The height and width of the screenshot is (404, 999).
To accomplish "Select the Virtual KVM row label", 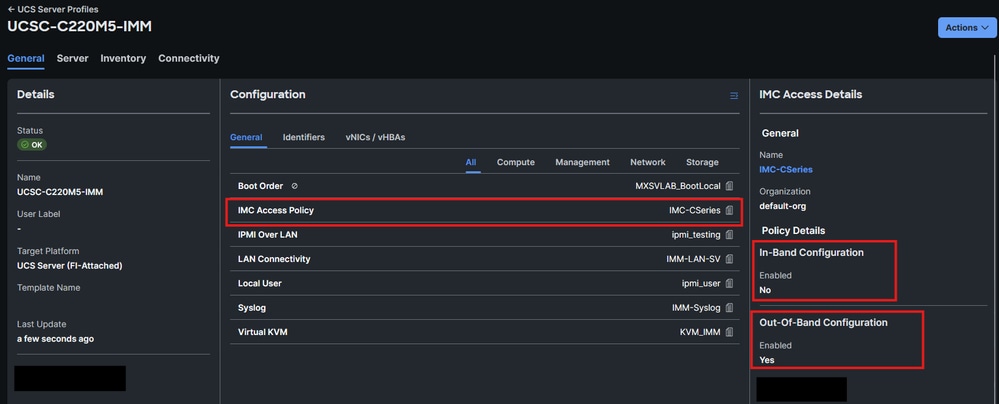I will coord(262,332).
